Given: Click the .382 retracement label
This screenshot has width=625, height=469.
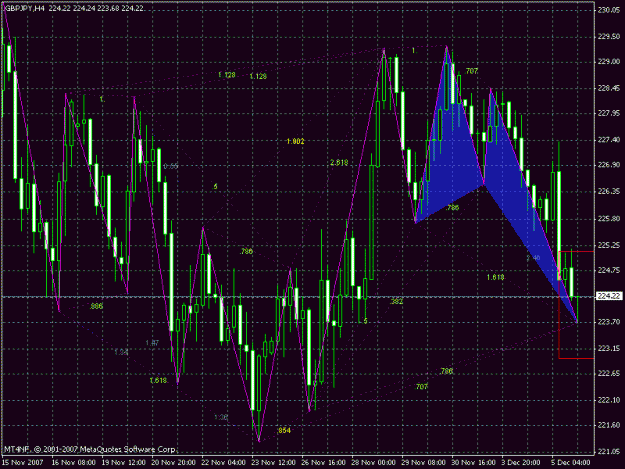Looking at the screenshot, I should pos(396,301).
